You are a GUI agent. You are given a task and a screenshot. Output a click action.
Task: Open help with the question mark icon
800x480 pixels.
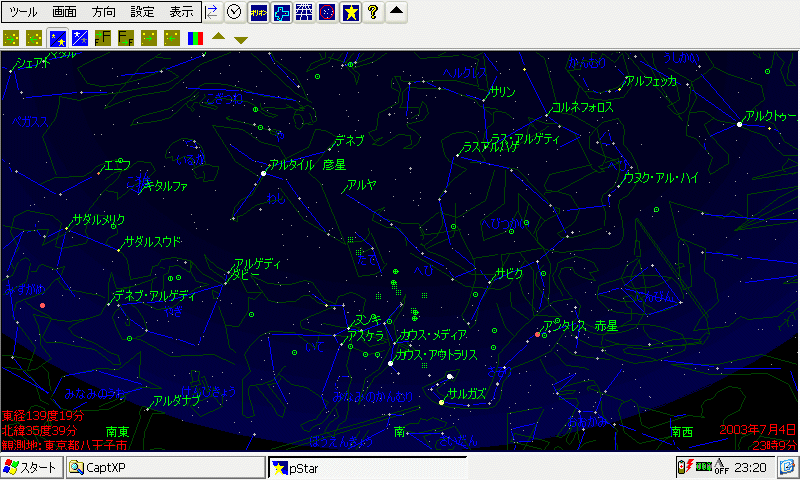click(373, 12)
